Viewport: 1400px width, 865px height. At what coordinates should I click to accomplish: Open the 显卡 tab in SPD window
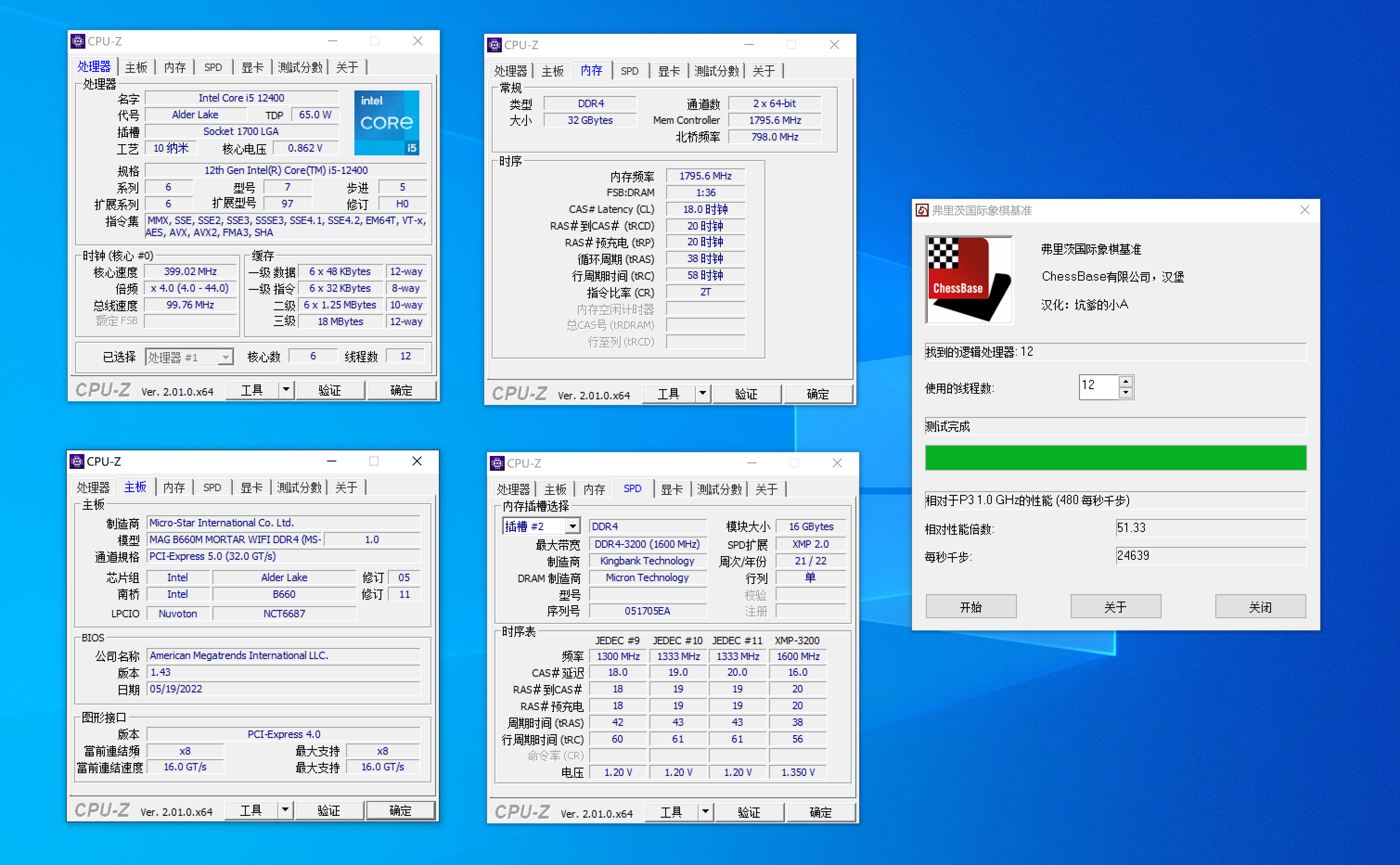(x=671, y=489)
